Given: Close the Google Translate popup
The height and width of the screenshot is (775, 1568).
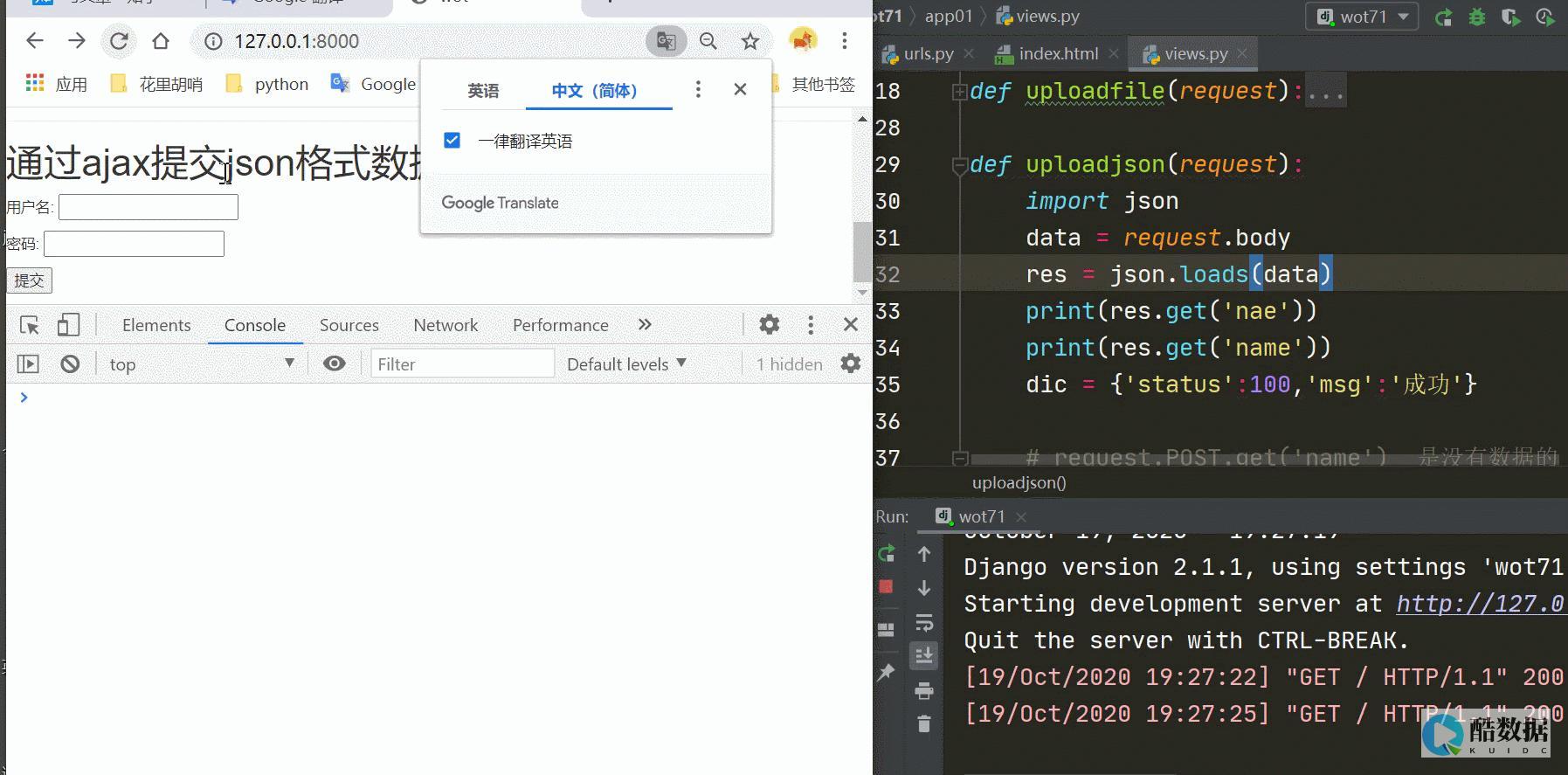Looking at the screenshot, I should pos(740,89).
